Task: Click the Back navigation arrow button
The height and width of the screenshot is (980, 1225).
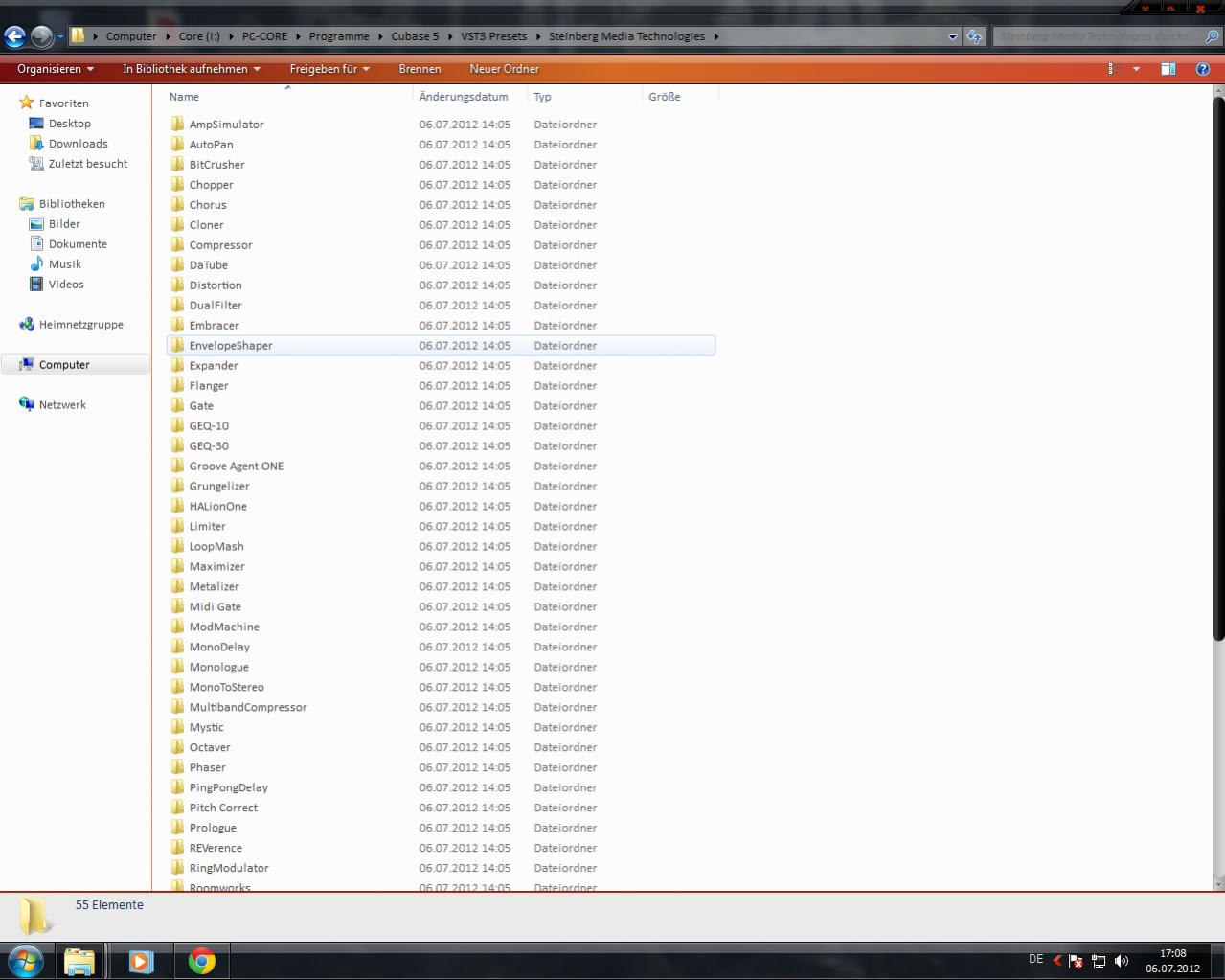Action: coord(14,37)
